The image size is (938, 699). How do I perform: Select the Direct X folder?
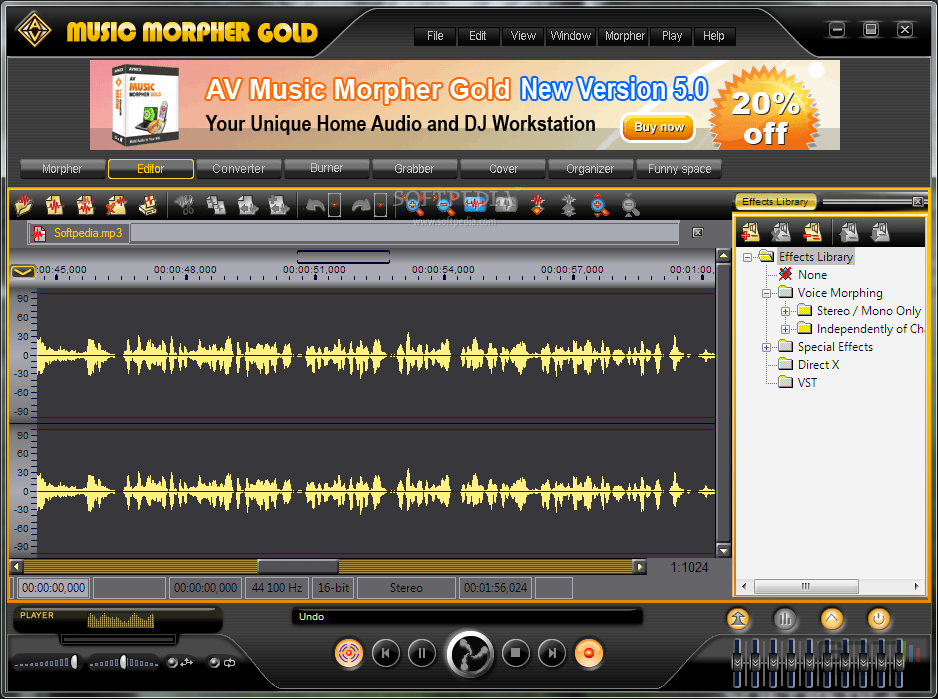809,364
